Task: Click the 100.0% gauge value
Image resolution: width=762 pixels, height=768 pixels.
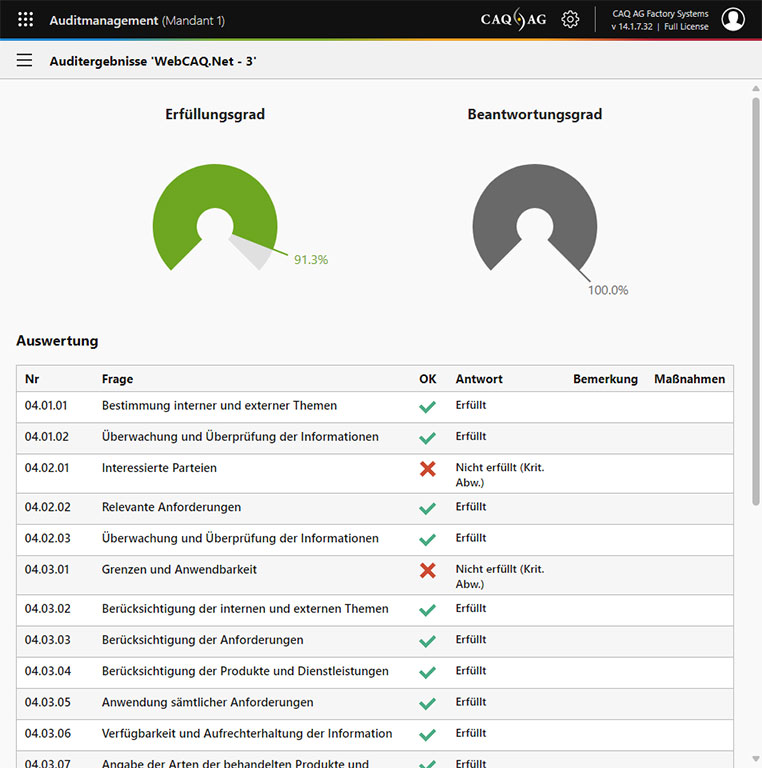Action: coord(608,290)
